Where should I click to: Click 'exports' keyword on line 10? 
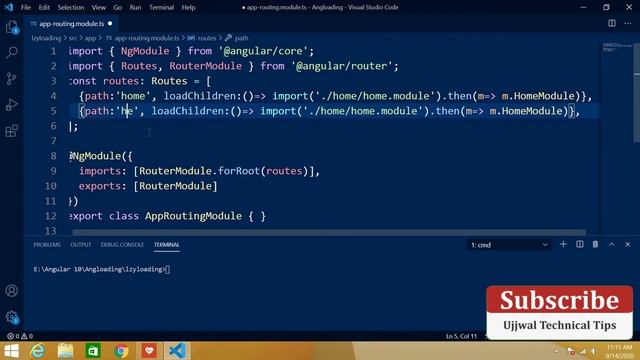coord(100,186)
